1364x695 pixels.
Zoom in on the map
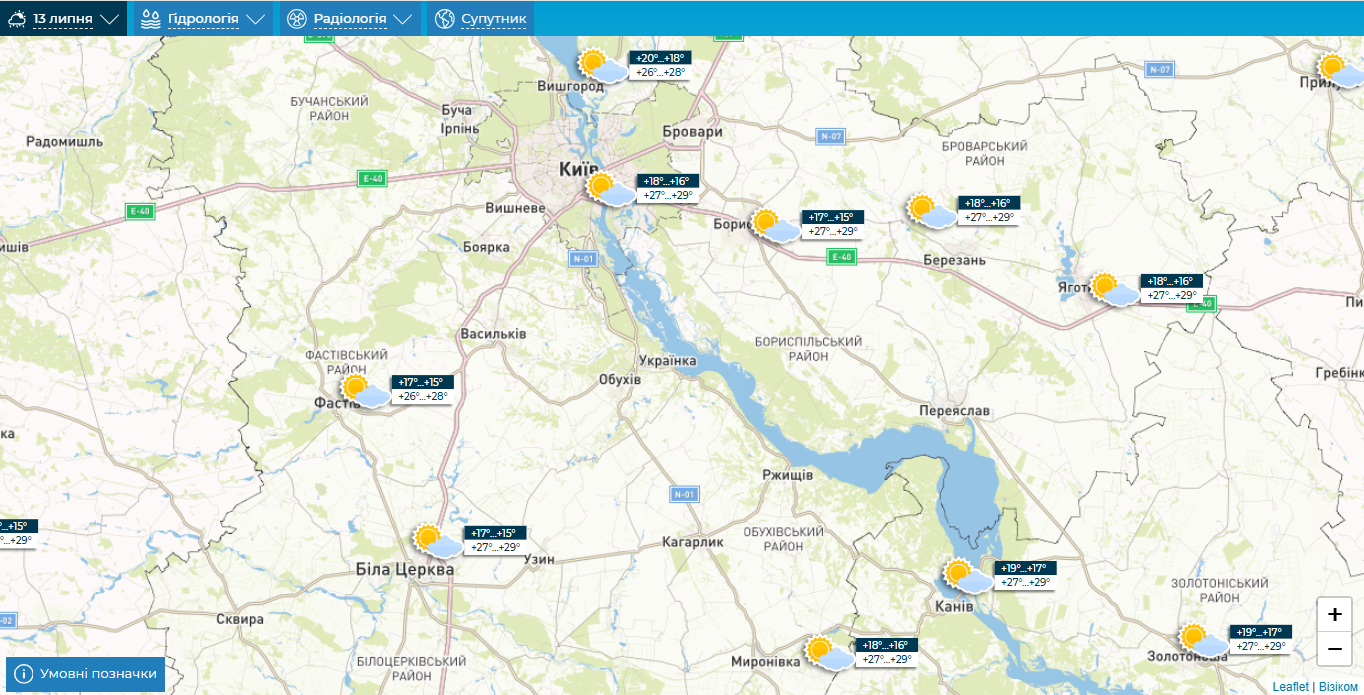[x=1334, y=614]
